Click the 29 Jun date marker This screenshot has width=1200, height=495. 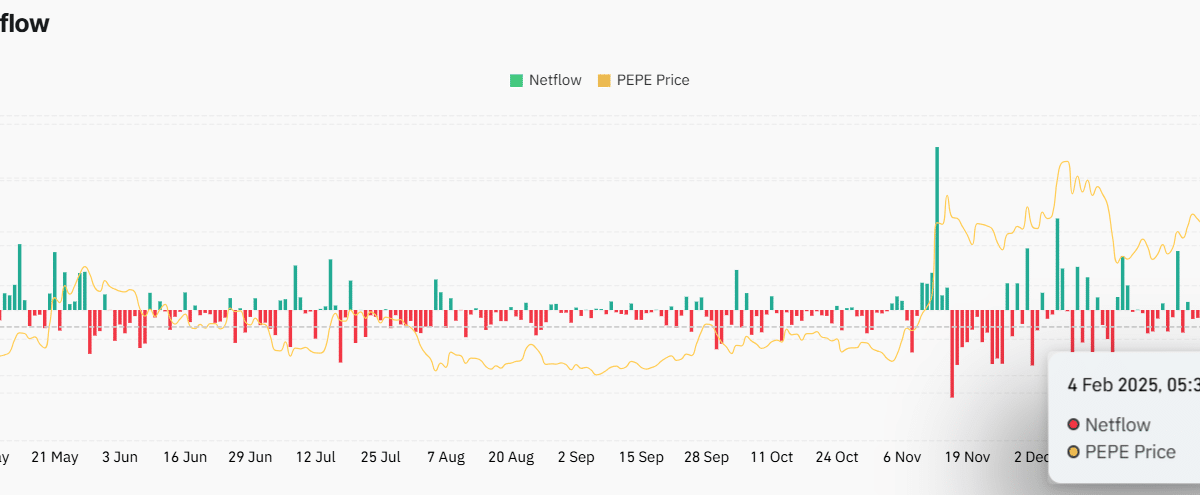tap(250, 457)
